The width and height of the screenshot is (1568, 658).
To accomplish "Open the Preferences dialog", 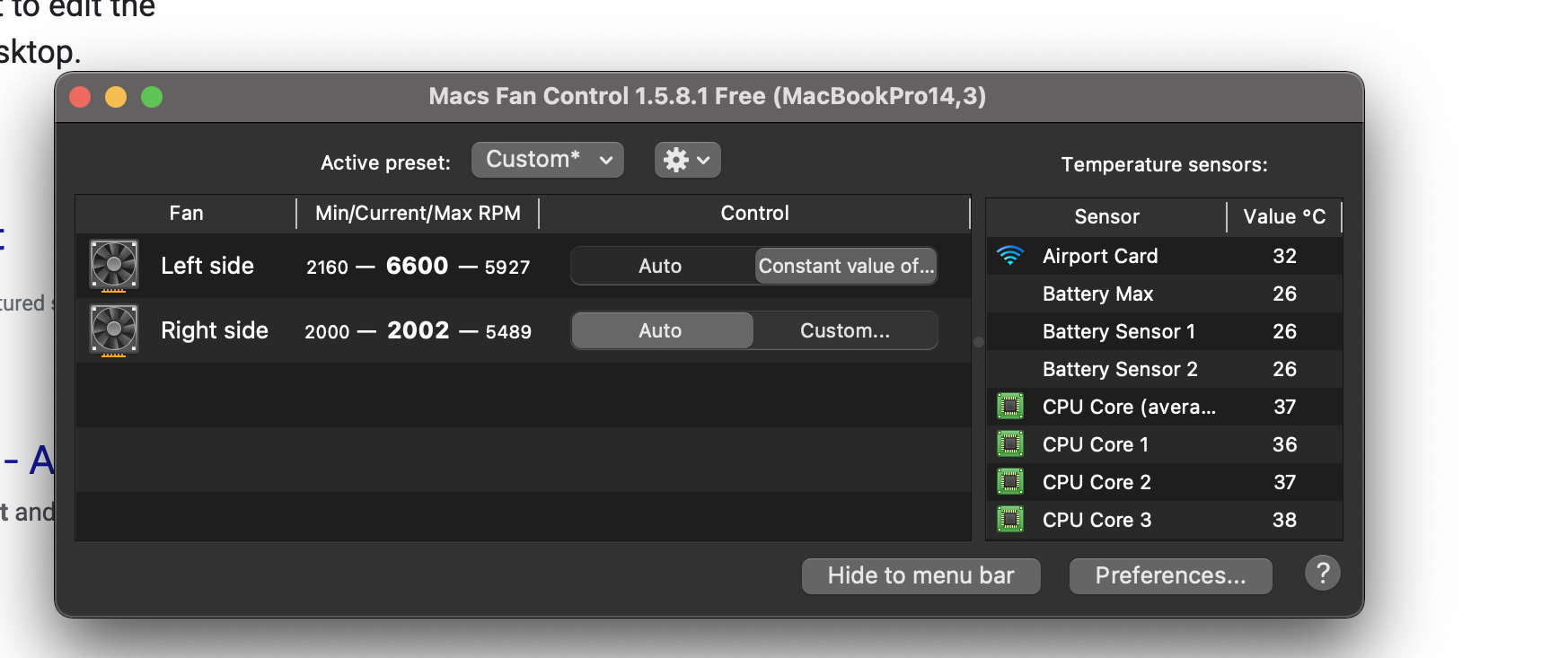I will point(1170,575).
